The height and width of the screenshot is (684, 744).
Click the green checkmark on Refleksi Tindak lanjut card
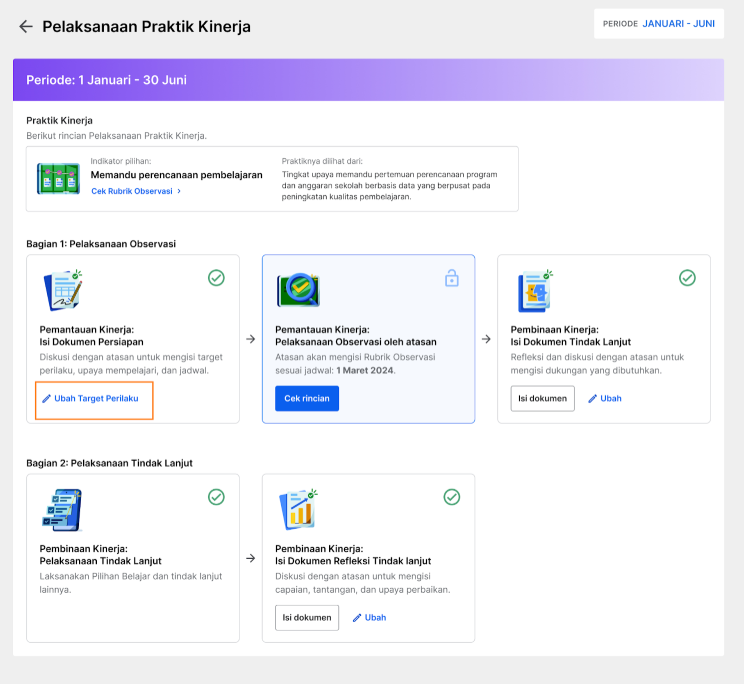(452, 497)
